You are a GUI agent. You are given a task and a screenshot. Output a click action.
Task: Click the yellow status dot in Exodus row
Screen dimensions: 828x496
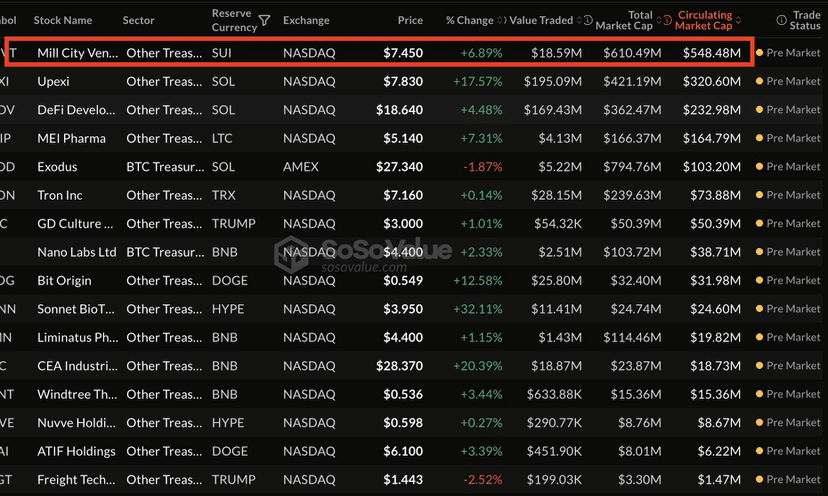point(759,166)
